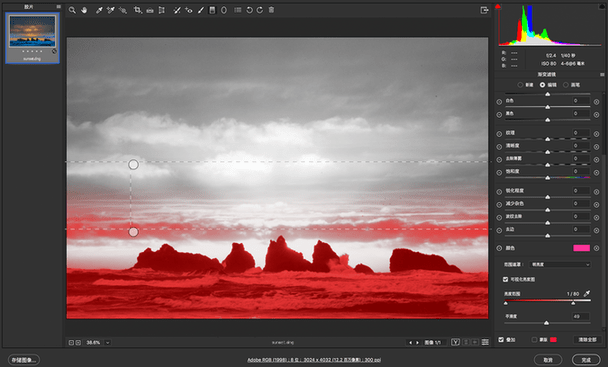Image resolution: width=608 pixels, height=367 pixels.
Task: Open the 范围遮罩 dropdown
Action: pyautogui.click(x=560, y=265)
